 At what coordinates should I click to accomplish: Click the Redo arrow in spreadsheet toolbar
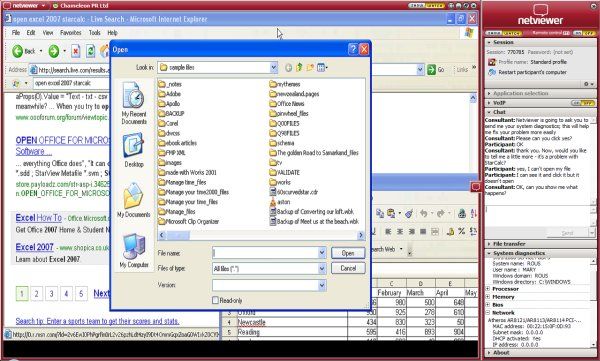coord(440,214)
